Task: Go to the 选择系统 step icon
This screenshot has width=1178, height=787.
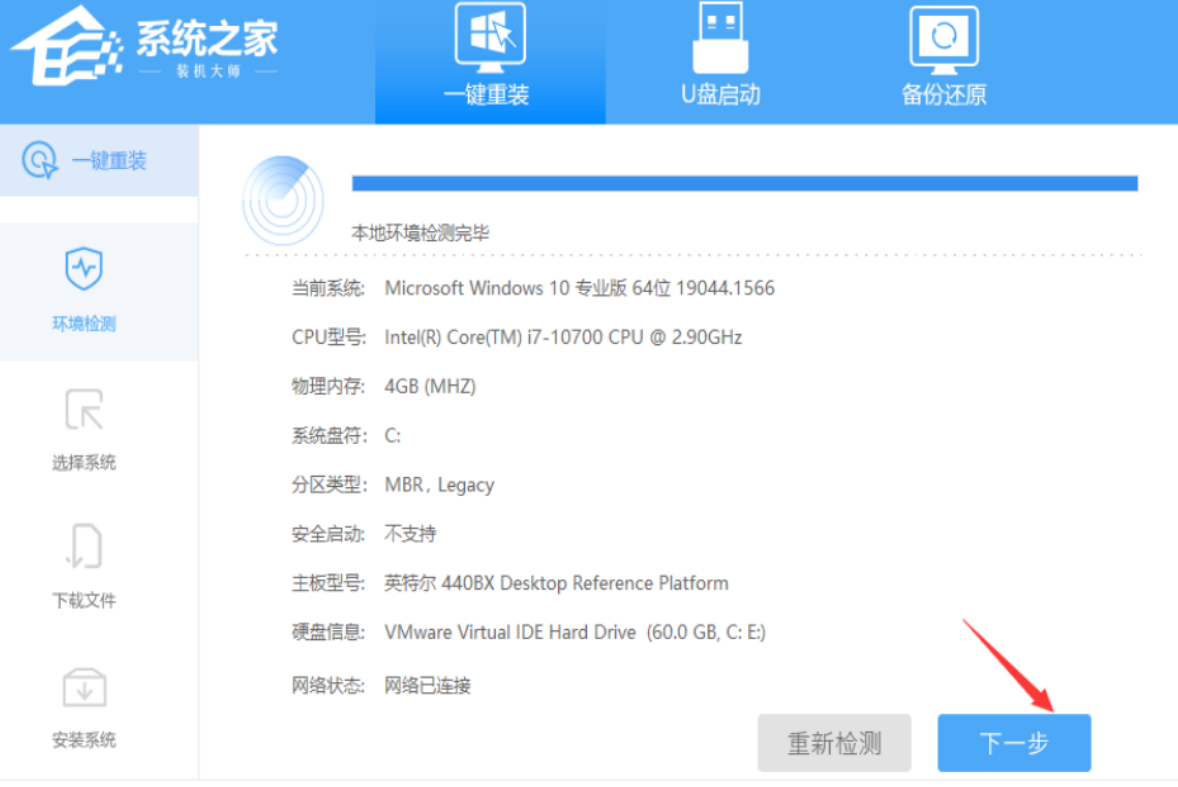Action: (84, 410)
